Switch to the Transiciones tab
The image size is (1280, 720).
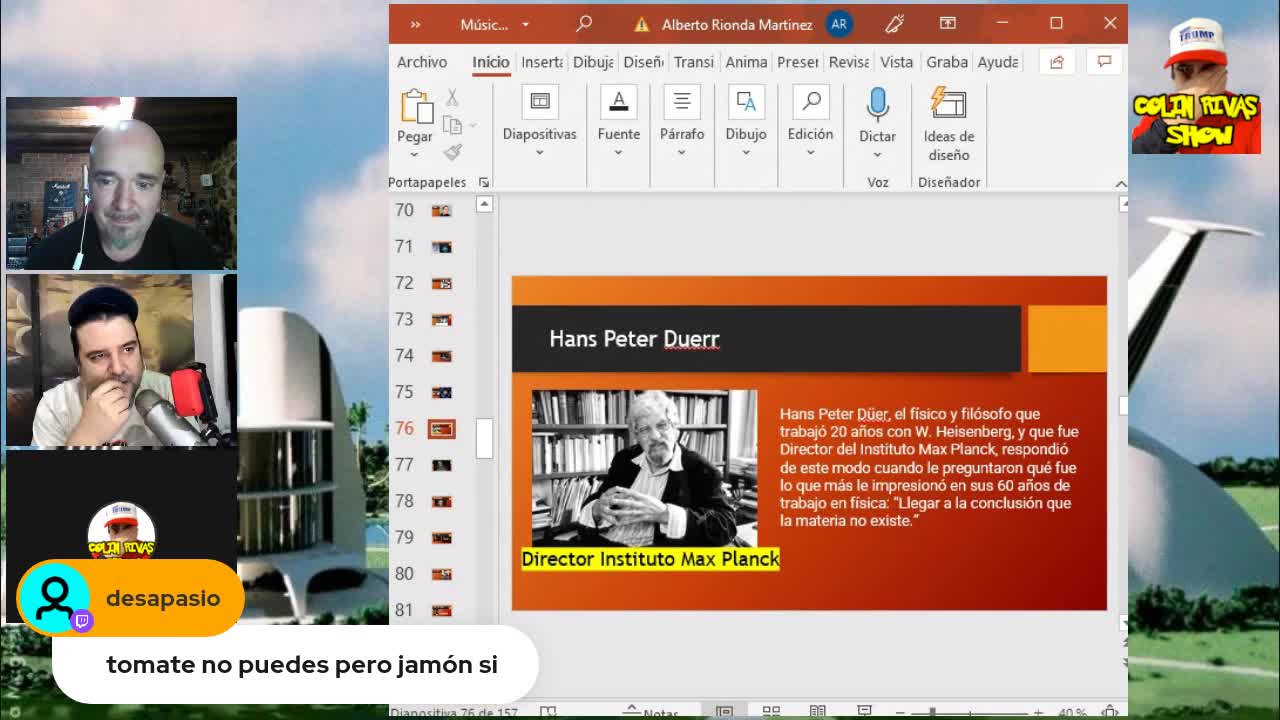694,62
